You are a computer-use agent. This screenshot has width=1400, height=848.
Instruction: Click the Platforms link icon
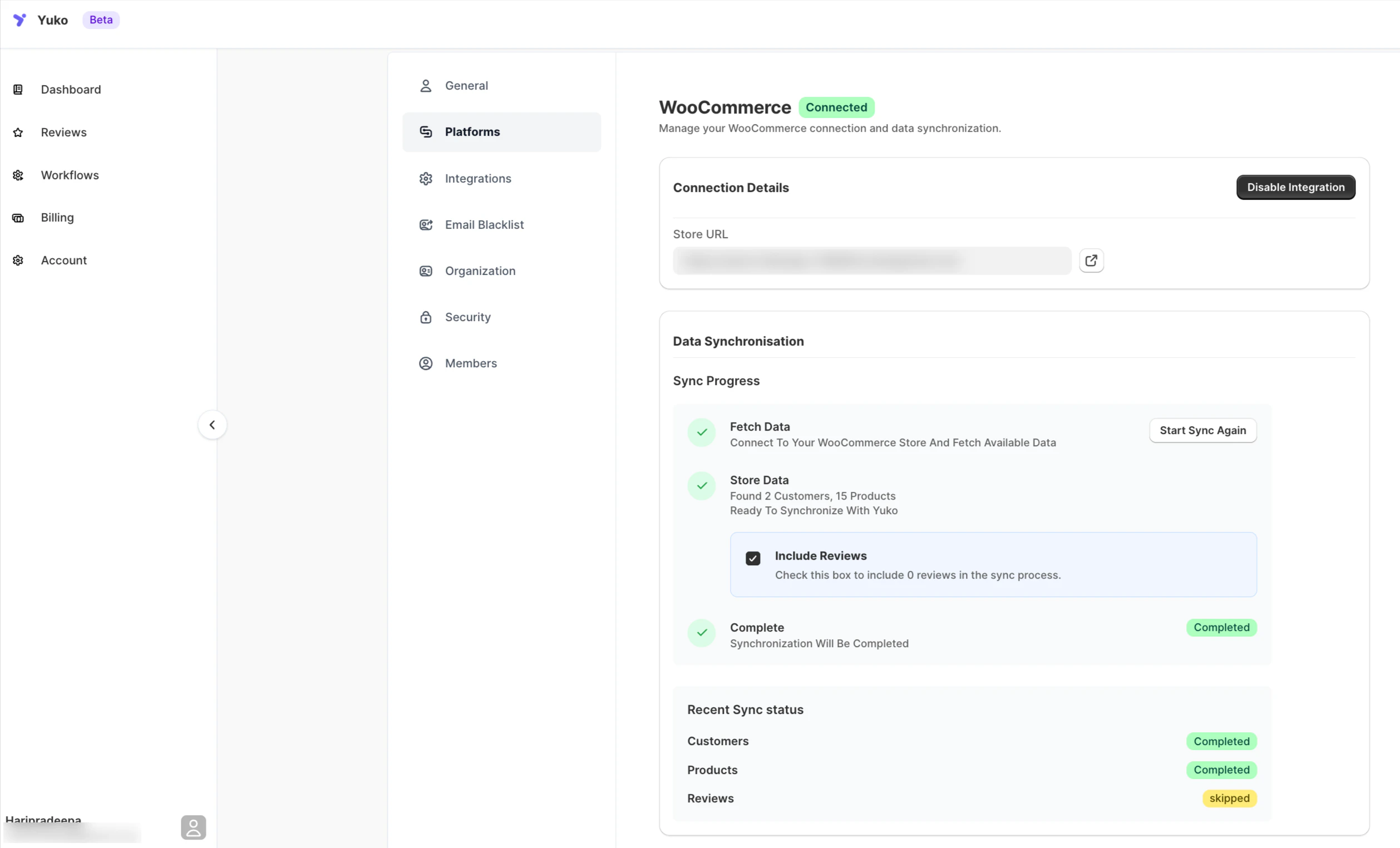click(426, 132)
